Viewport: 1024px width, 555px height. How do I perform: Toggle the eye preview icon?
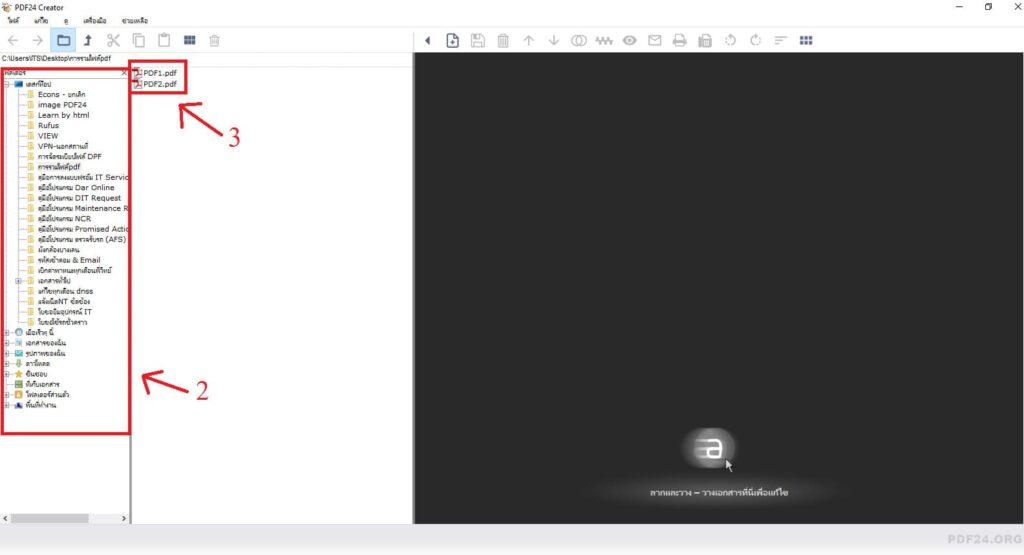click(x=630, y=41)
